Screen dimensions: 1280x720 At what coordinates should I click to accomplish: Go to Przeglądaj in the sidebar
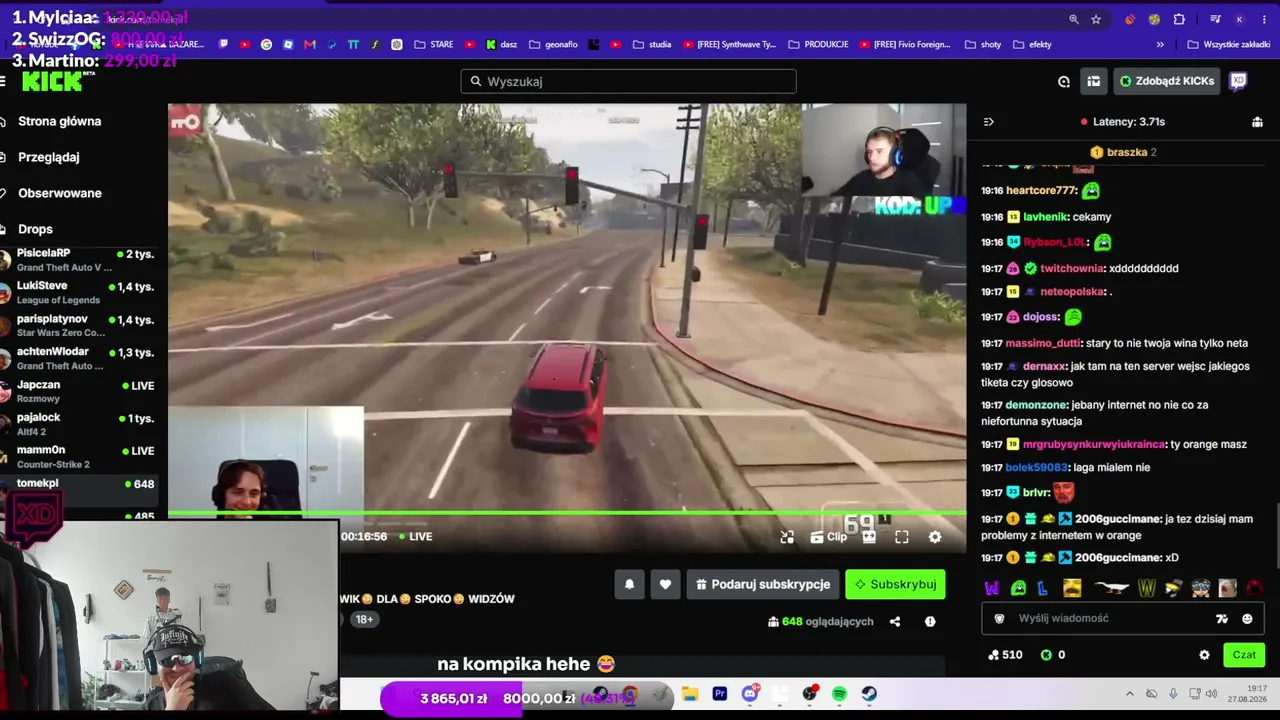click(48, 157)
